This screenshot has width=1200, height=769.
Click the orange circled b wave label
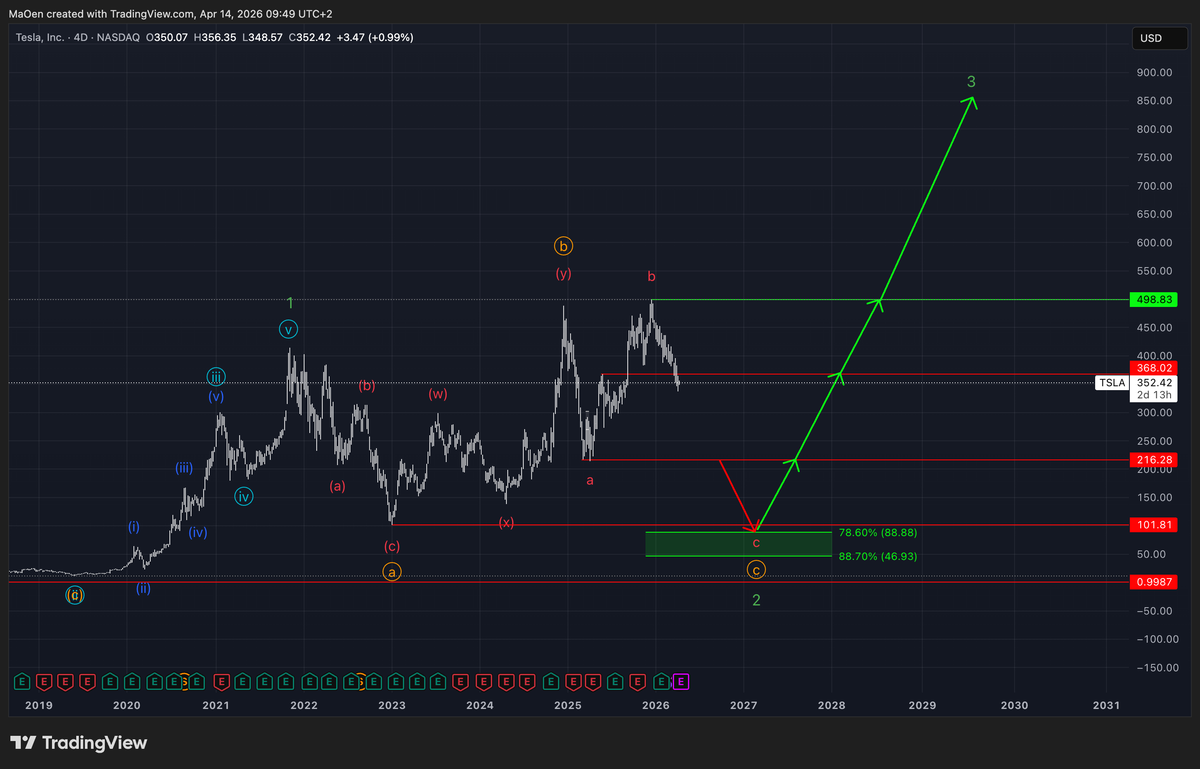(x=563, y=245)
